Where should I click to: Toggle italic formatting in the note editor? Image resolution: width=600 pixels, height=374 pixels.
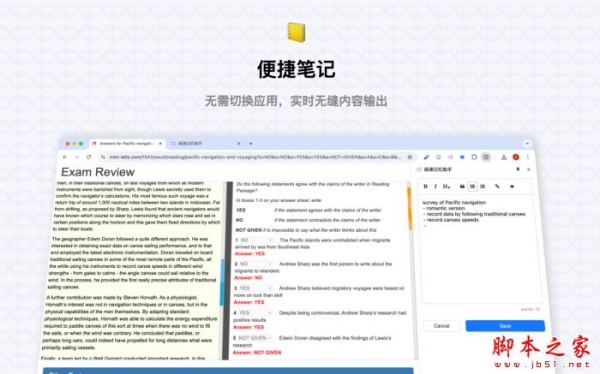point(435,186)
